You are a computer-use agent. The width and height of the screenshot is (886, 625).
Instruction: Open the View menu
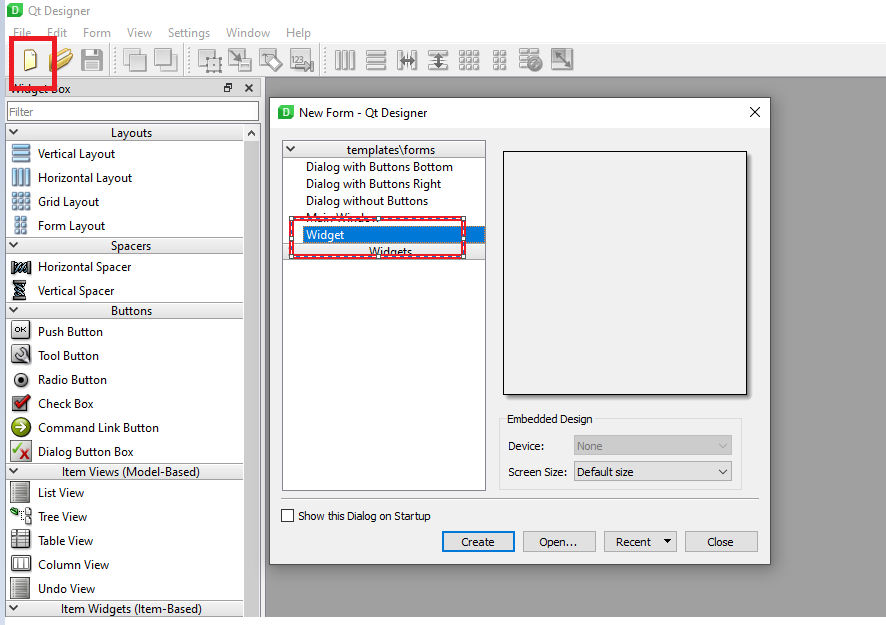[139, 33]
